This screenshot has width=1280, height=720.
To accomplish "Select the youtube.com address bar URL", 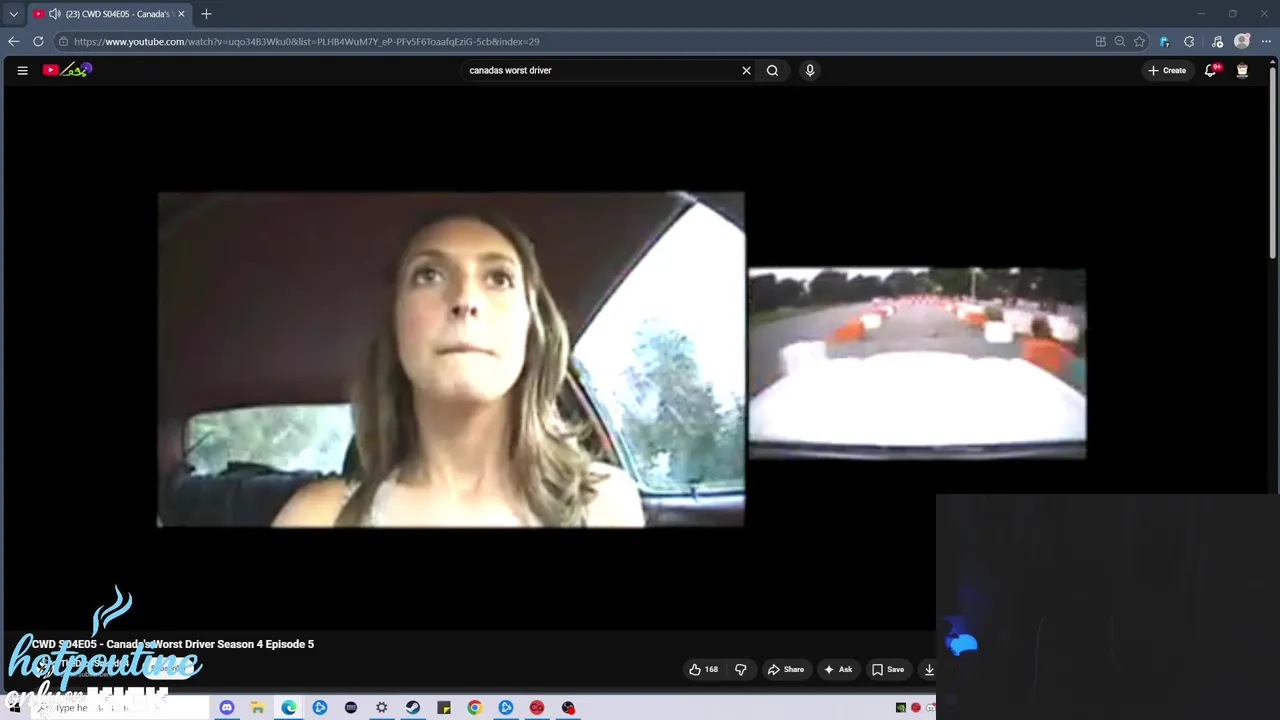I will pos(306,42).
